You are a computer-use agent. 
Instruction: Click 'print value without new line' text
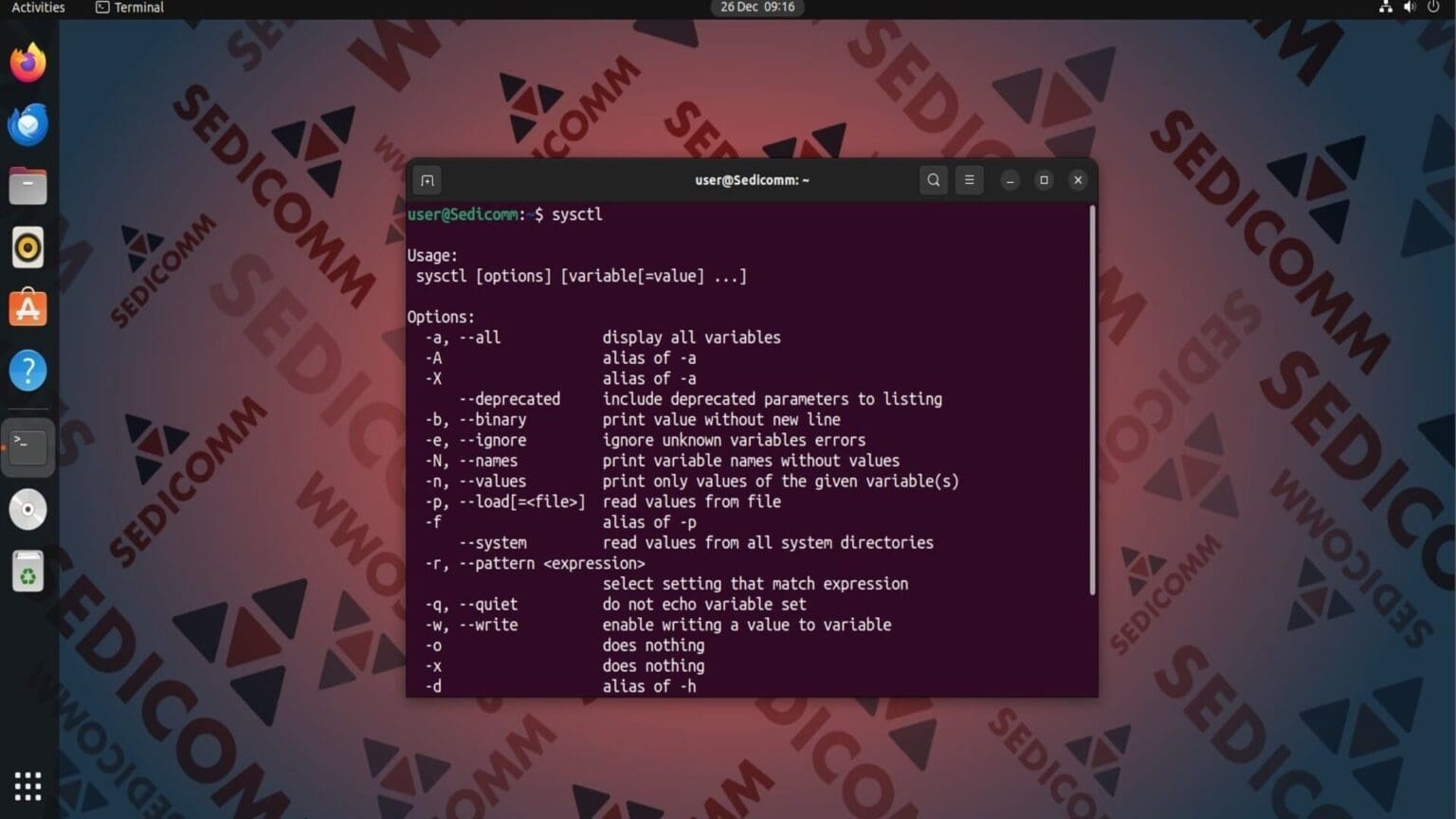click(x=721, y=420)
